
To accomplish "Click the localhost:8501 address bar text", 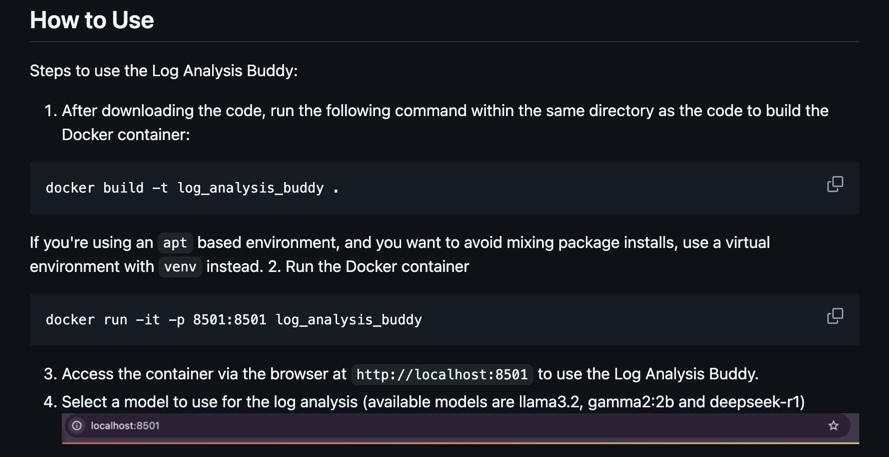I will 125,425.
